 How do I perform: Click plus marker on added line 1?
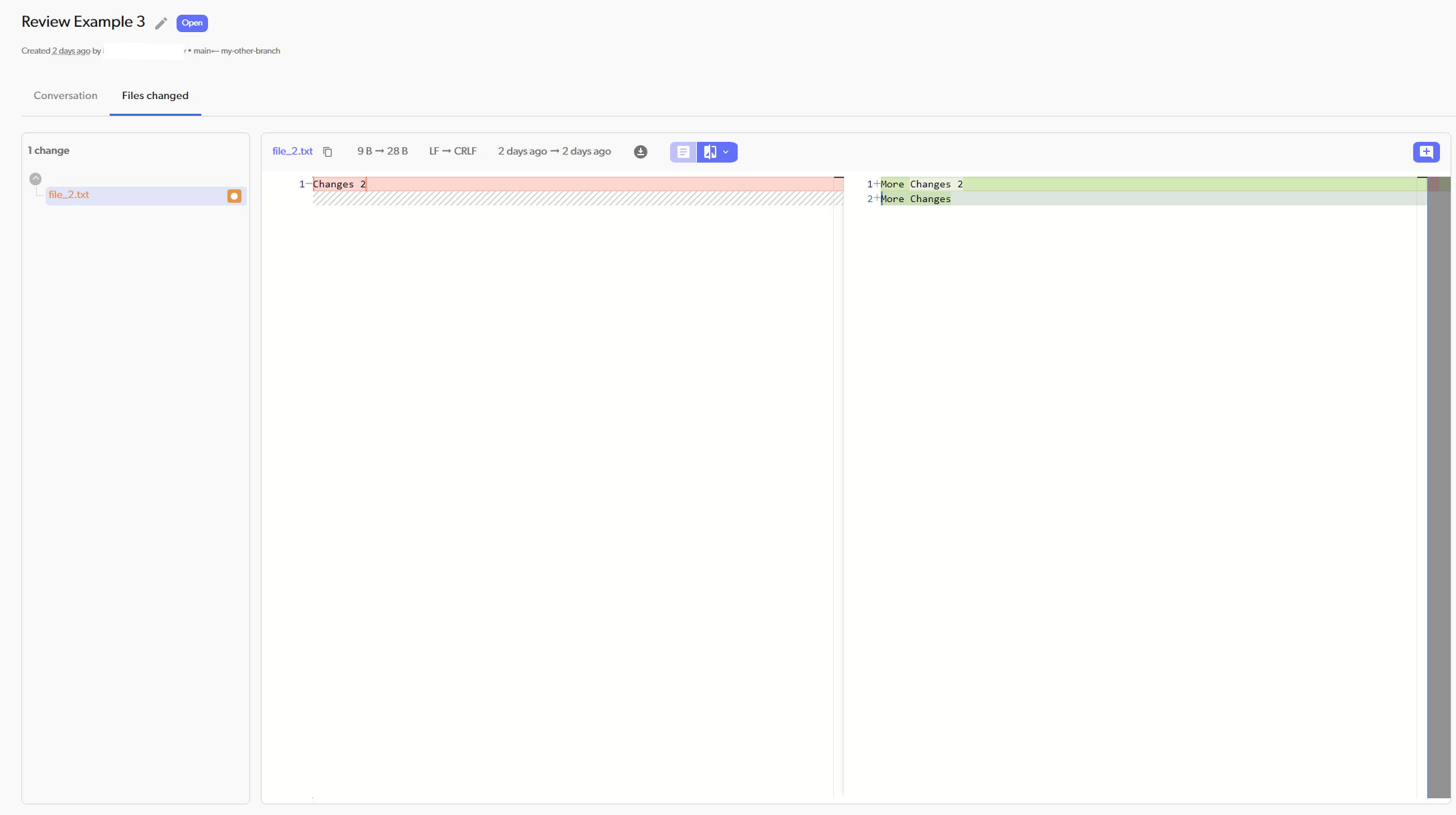point(877,183)
